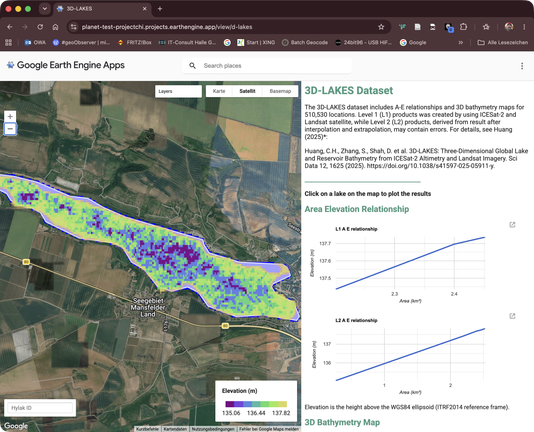Click the Nutzungsbedingungen link on map
The height and width of the screenshot is (432, 534).
click(x=213, y=429)
